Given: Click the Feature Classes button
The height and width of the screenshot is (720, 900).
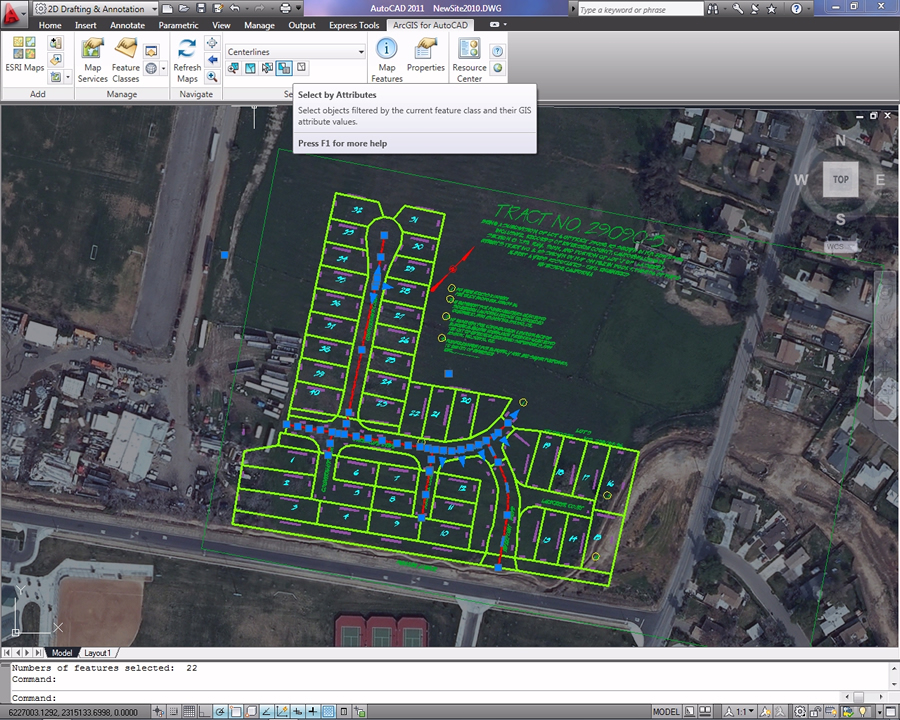Looking at the screenshot, I should click(x=125, y=60).
